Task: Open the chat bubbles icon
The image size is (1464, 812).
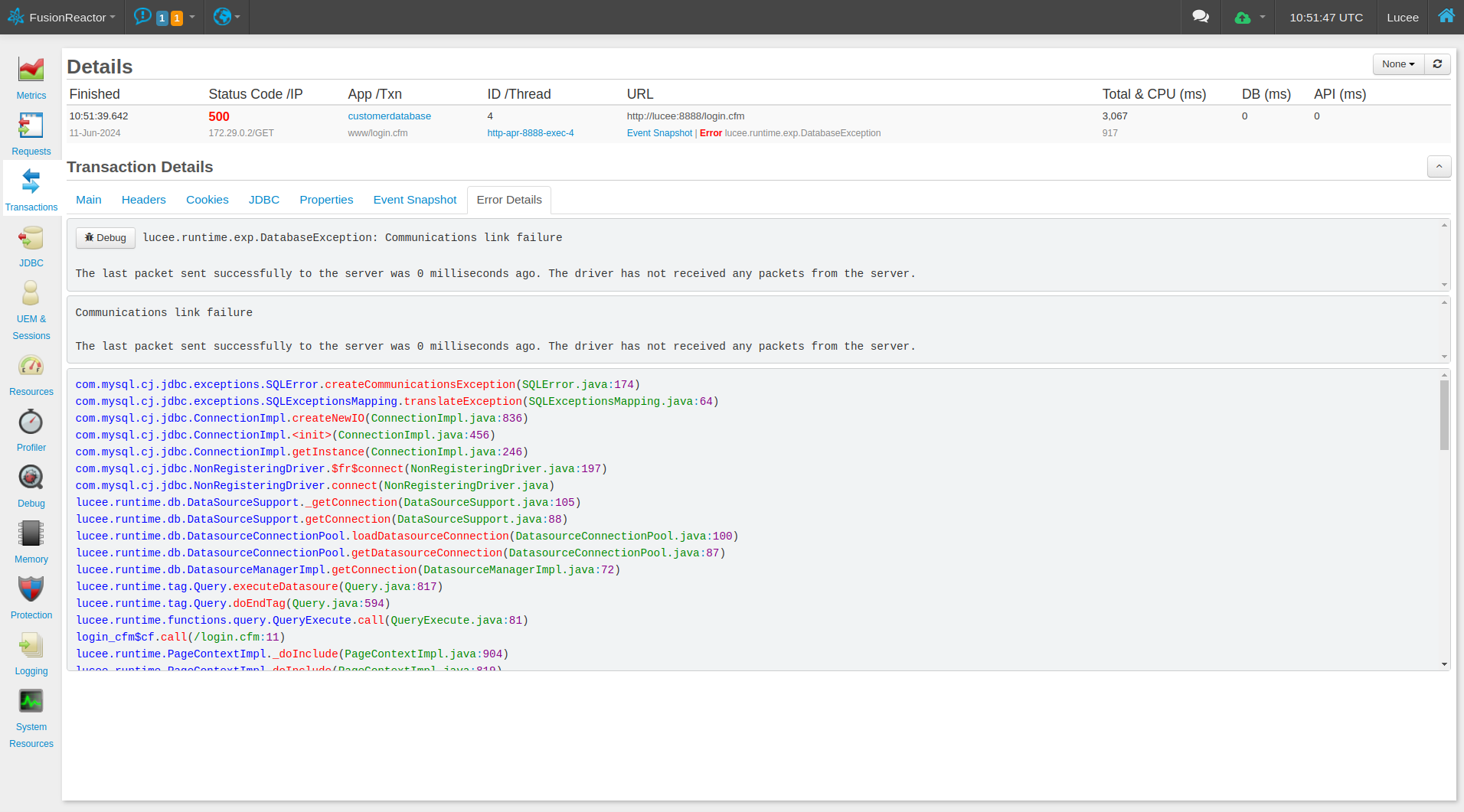Action: tap(1201, 17)
